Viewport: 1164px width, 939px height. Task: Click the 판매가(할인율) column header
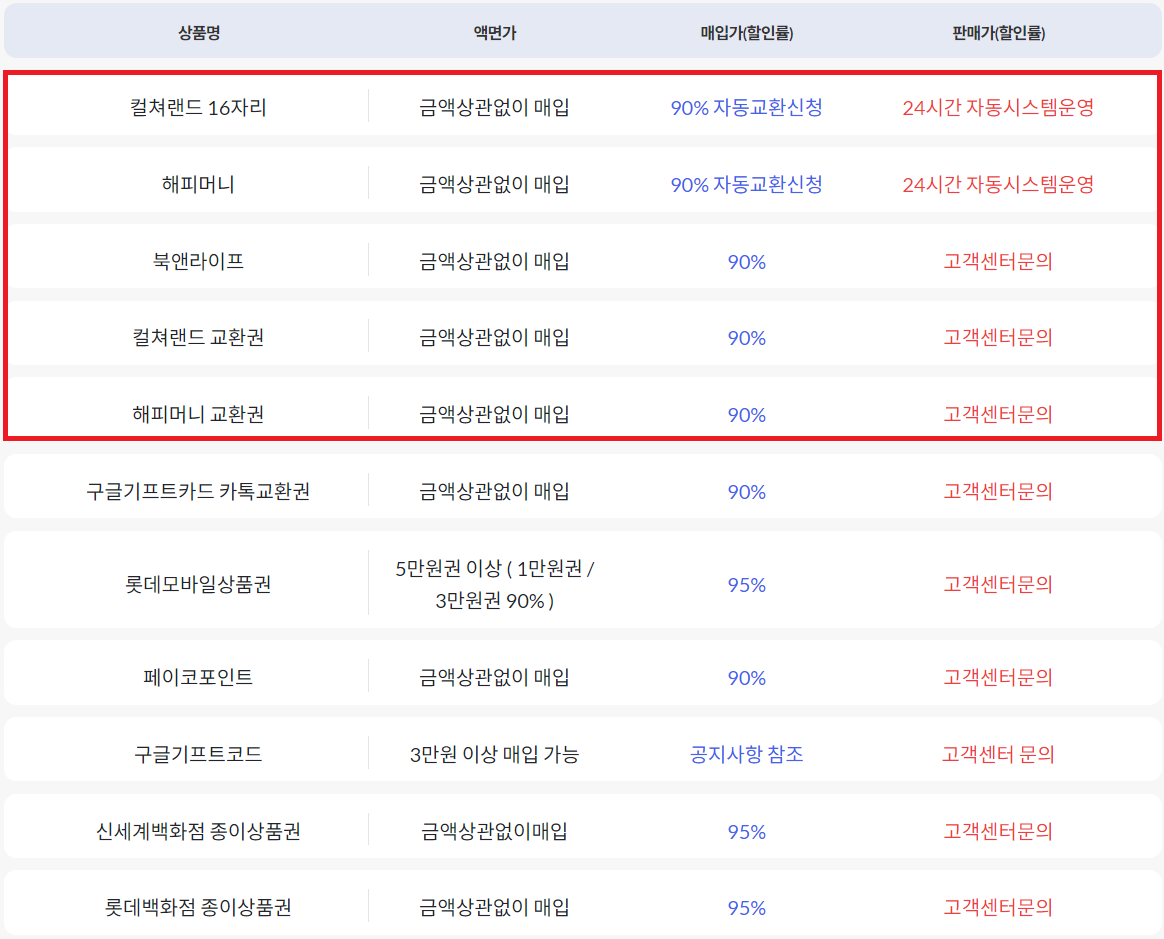pos(998,33)
